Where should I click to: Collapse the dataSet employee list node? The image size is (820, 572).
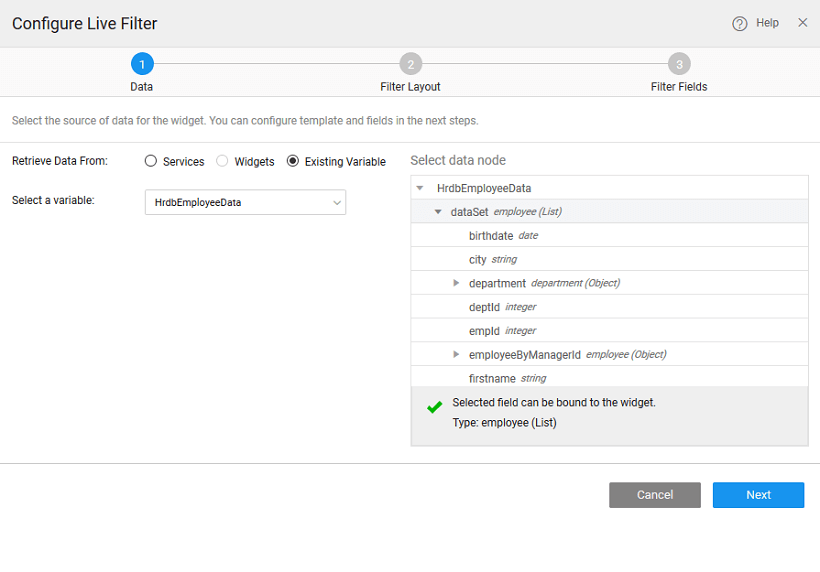pyautogui.click(x=438, y=212)
